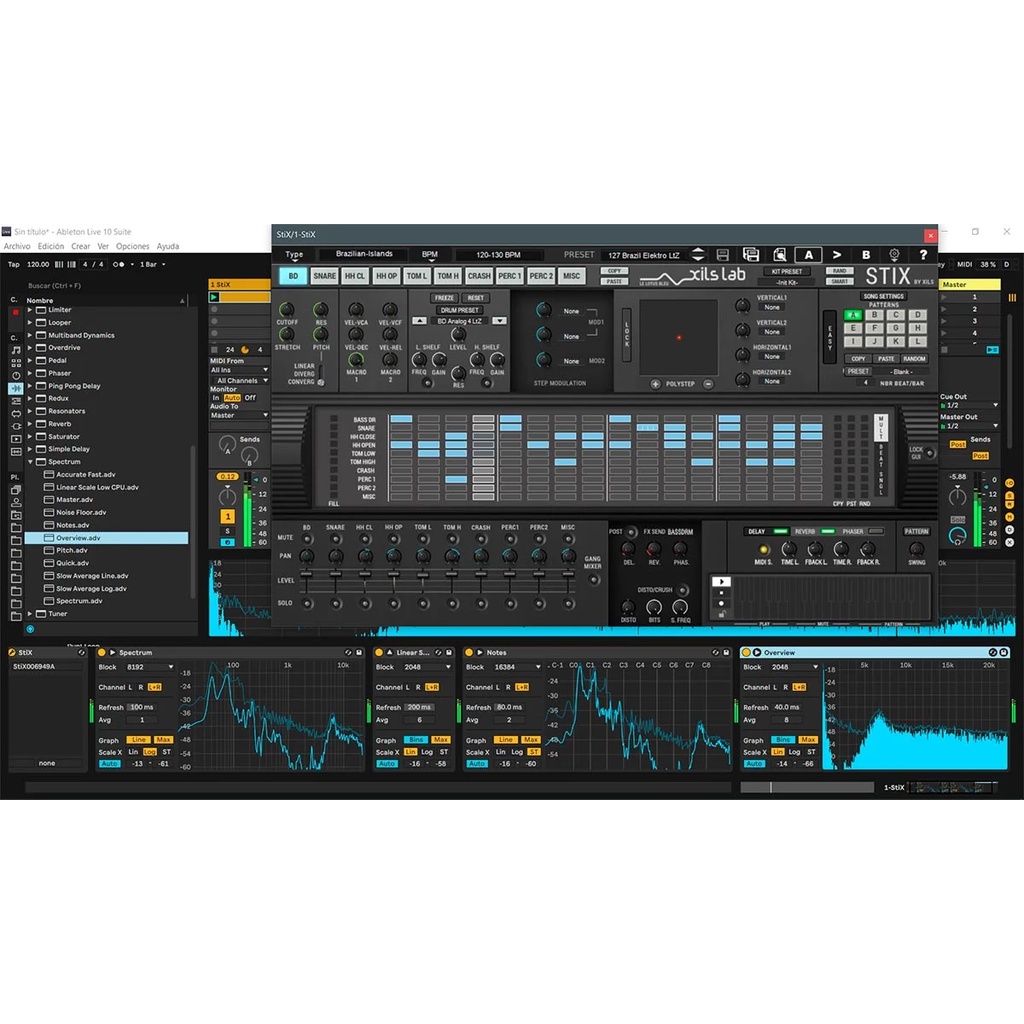Click the StiX preset search icon
This screenshot has height=1024, width=1024.
click(x=780, y=255)
